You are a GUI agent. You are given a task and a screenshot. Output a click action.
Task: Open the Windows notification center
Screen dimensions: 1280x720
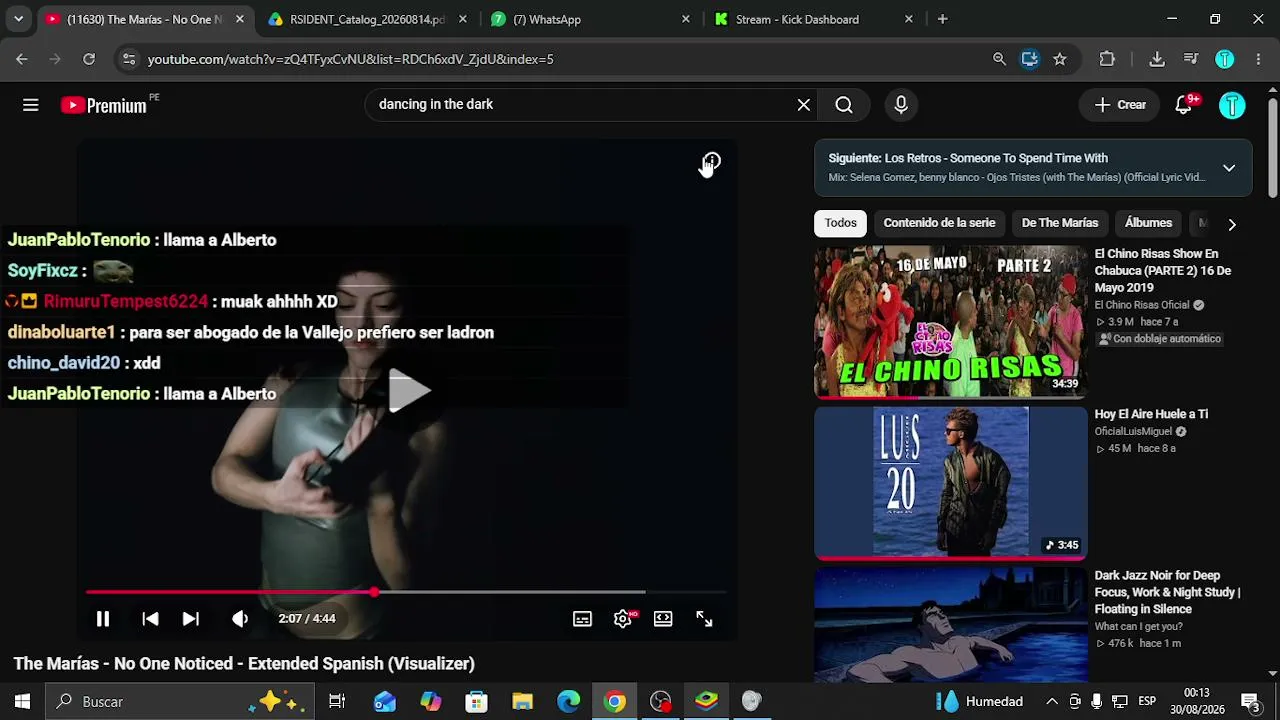point(1250,701)
